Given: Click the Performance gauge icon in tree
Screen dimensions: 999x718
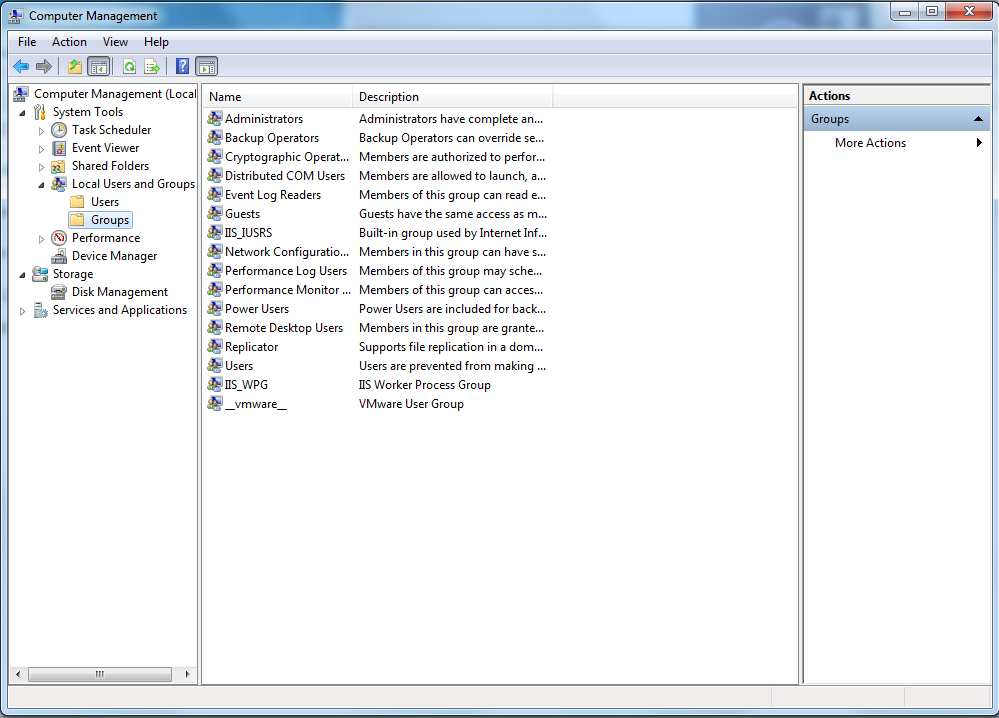Looking at the screenshot, I should pos(59,238).
